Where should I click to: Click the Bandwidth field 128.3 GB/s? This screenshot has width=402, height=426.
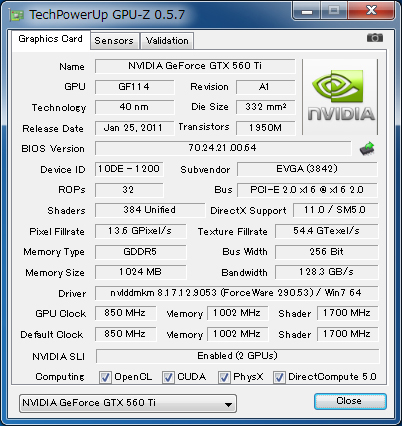326,272
